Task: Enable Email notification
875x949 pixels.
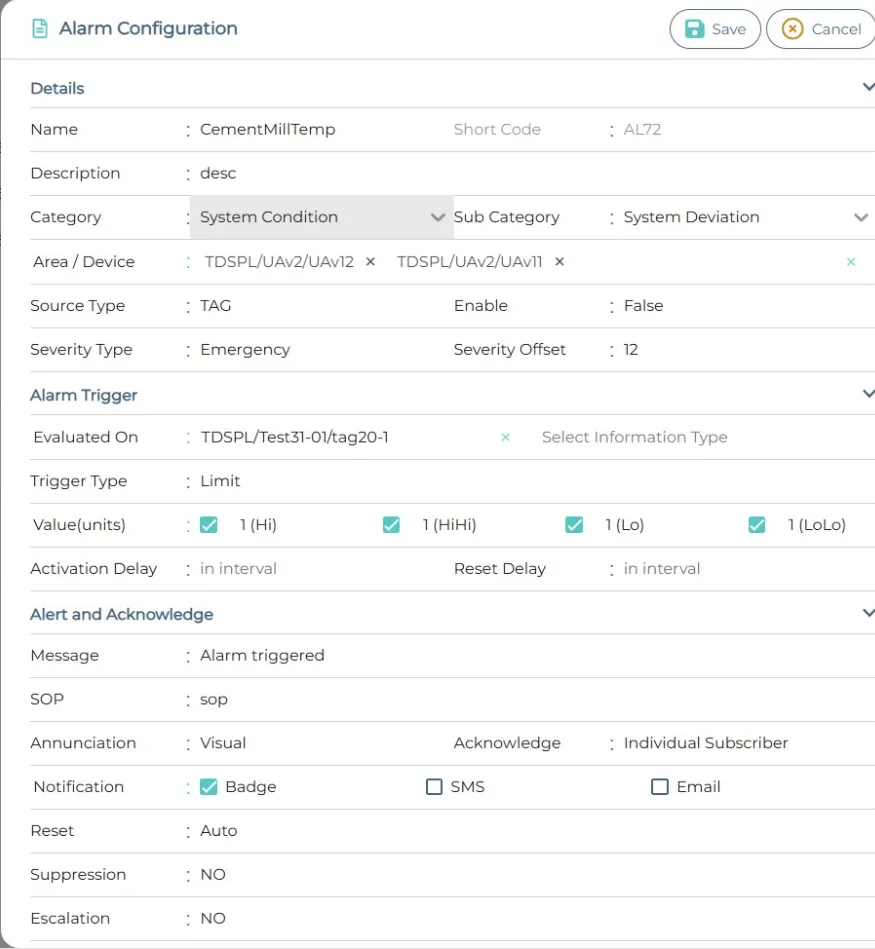Action: [660, 787]
